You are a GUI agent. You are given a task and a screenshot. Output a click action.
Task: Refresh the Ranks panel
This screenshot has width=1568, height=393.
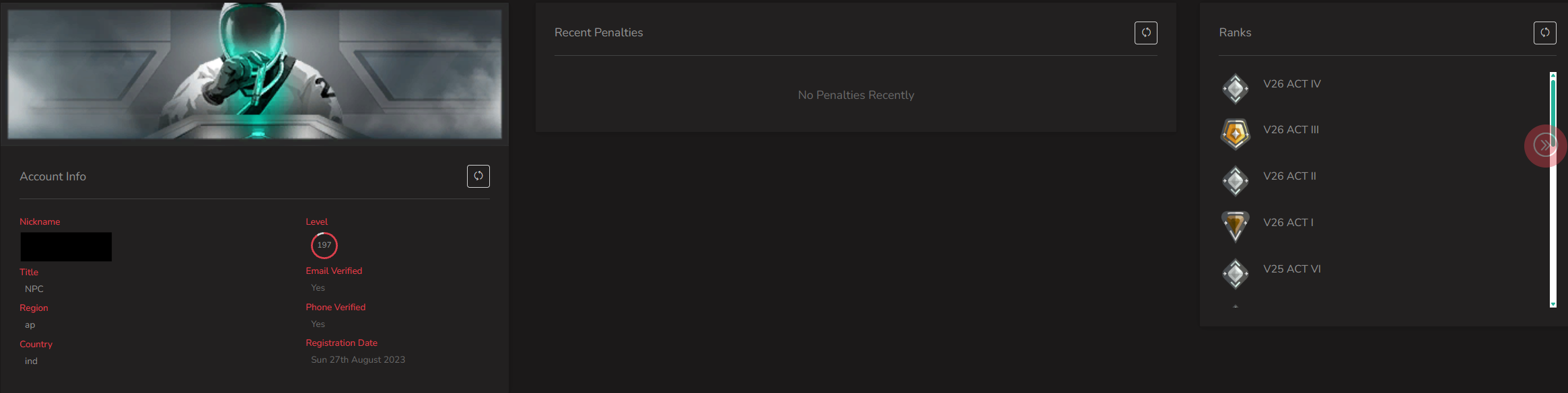[x=1545, y=32]
